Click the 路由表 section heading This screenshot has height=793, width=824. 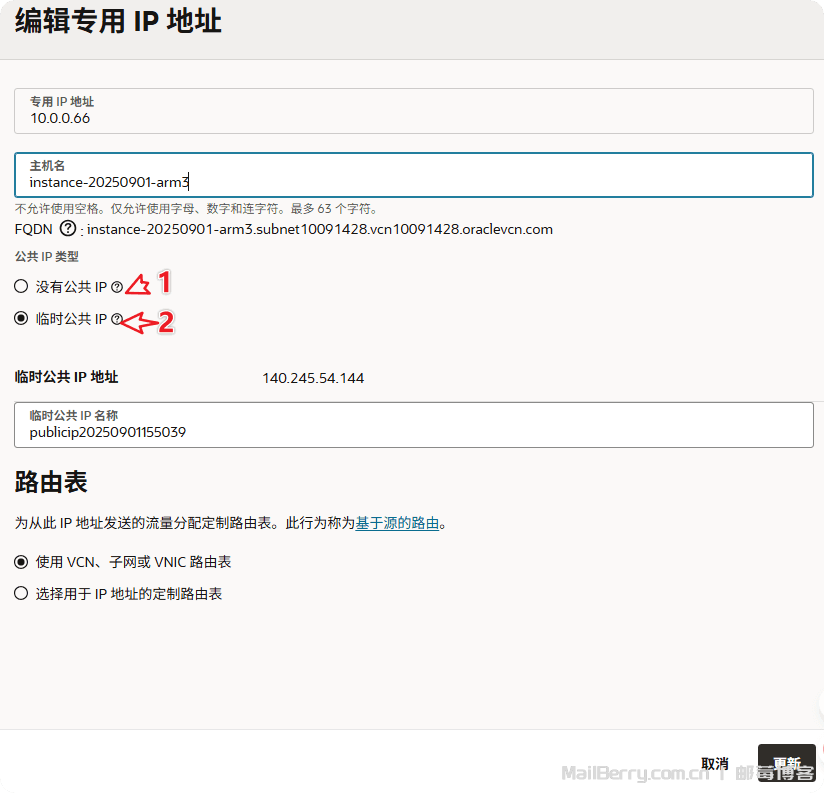(x=51, y=483)
